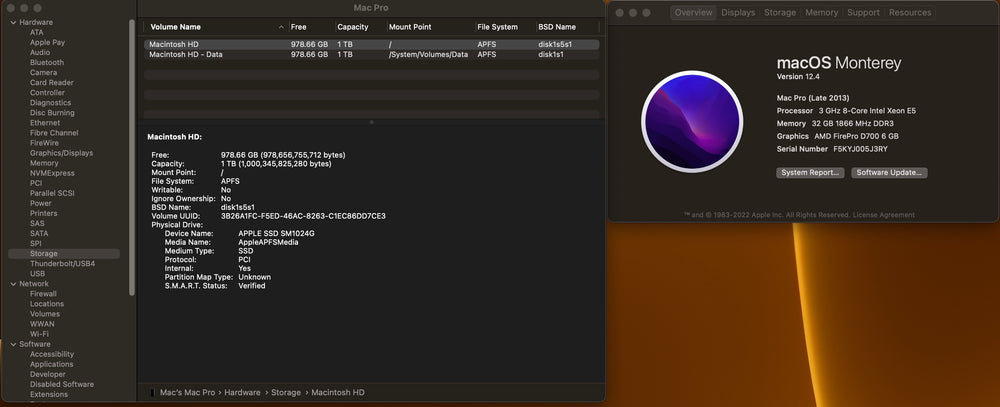Viewport: 1000px width, 407px height.
Task: Switch to Storage tab in About window
Action: coord(780,13)
